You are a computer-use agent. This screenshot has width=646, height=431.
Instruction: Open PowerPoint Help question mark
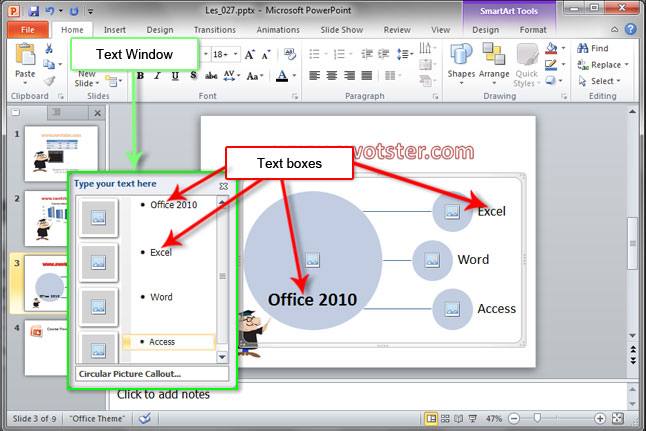tap(630, 29)
